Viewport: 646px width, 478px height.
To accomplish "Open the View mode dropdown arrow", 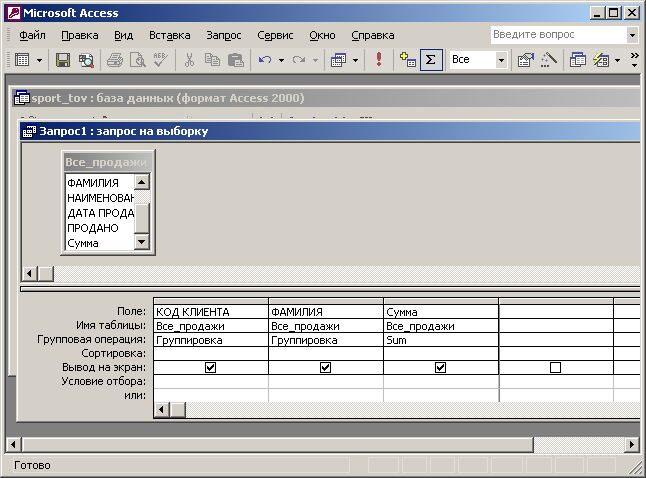I will (x=39, y=60).
